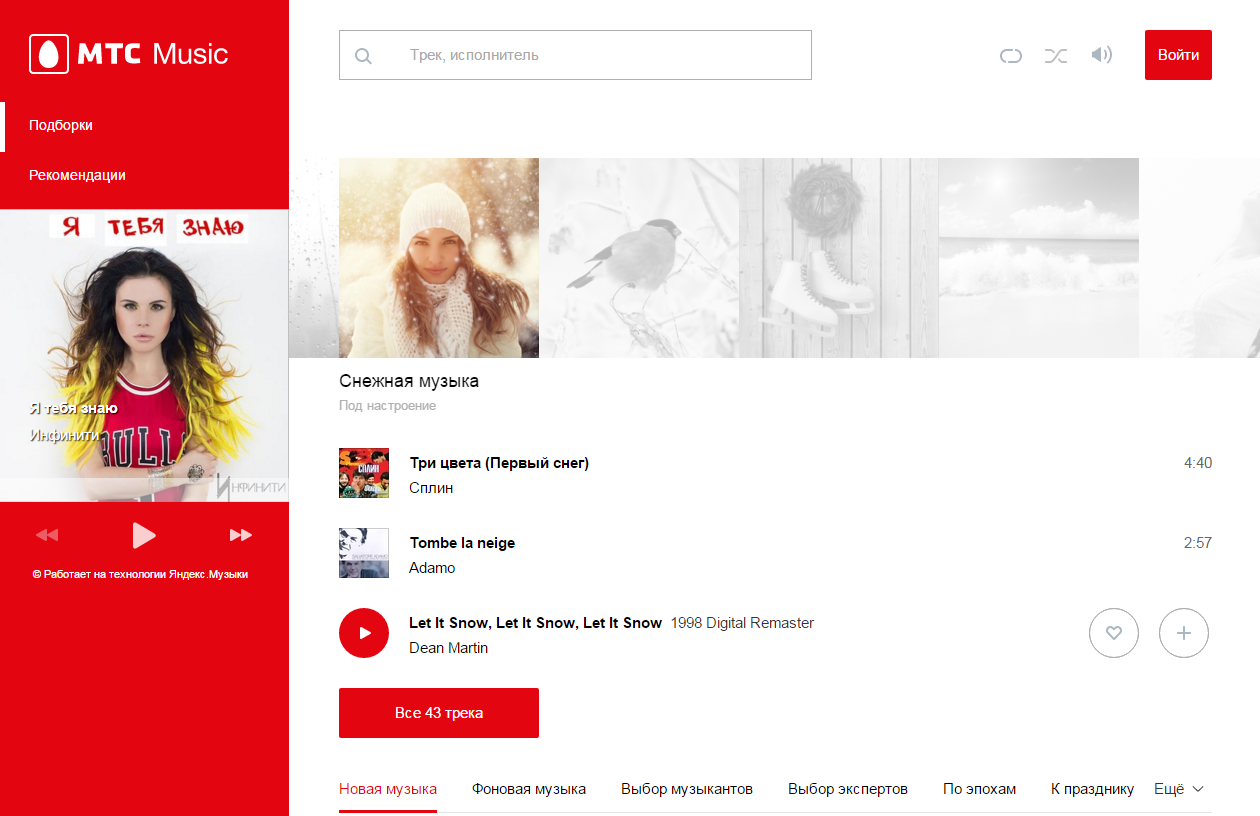Screen dimensions: 1260x816
Task: Click the Войти login button
Action: pyautogui.click(x=1178, y=55)
